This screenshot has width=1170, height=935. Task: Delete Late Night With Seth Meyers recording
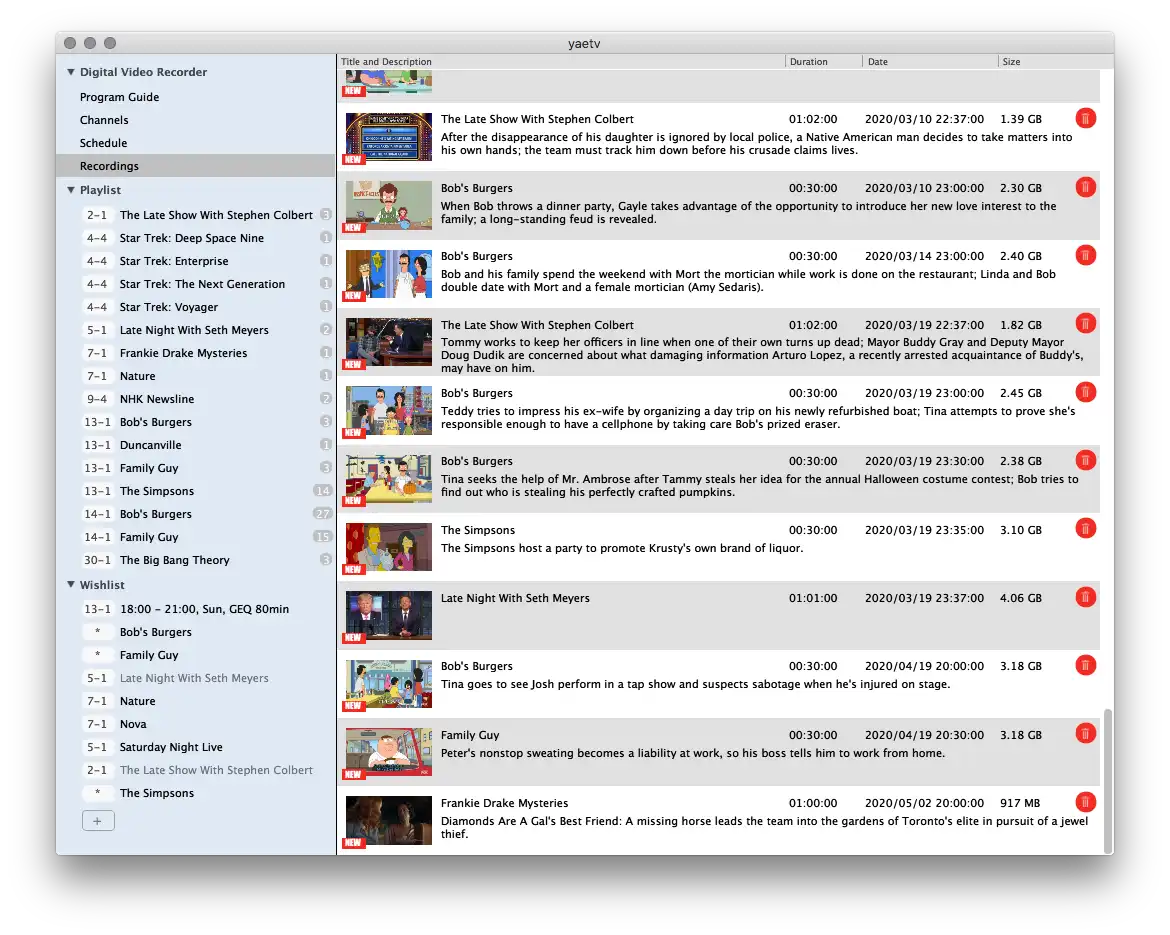[x=1086, y=597]
